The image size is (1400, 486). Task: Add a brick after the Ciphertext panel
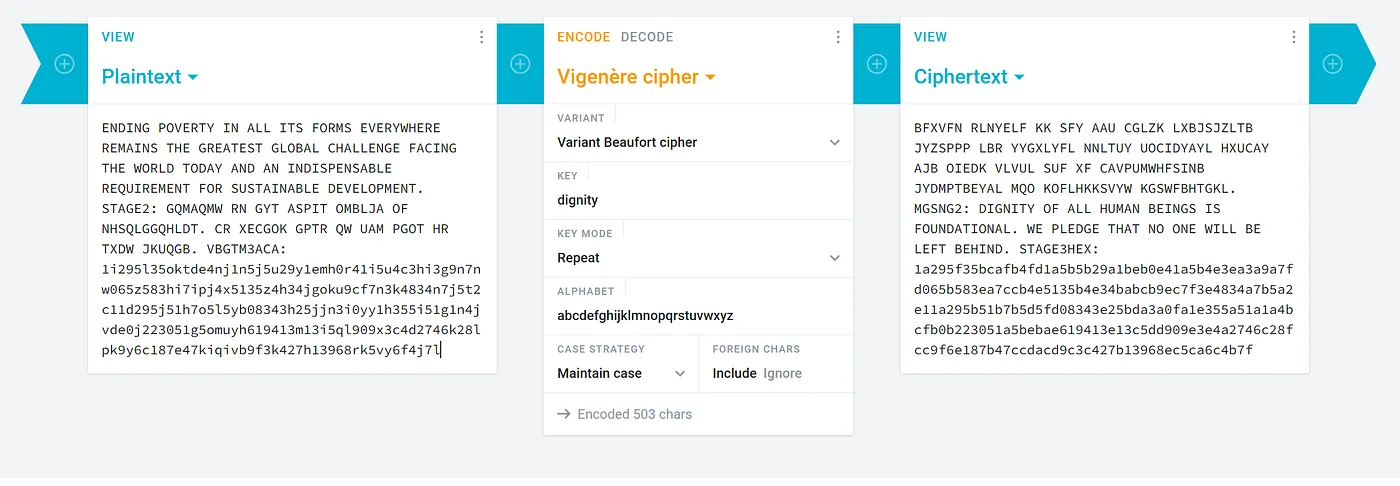tap(1332, 64)
